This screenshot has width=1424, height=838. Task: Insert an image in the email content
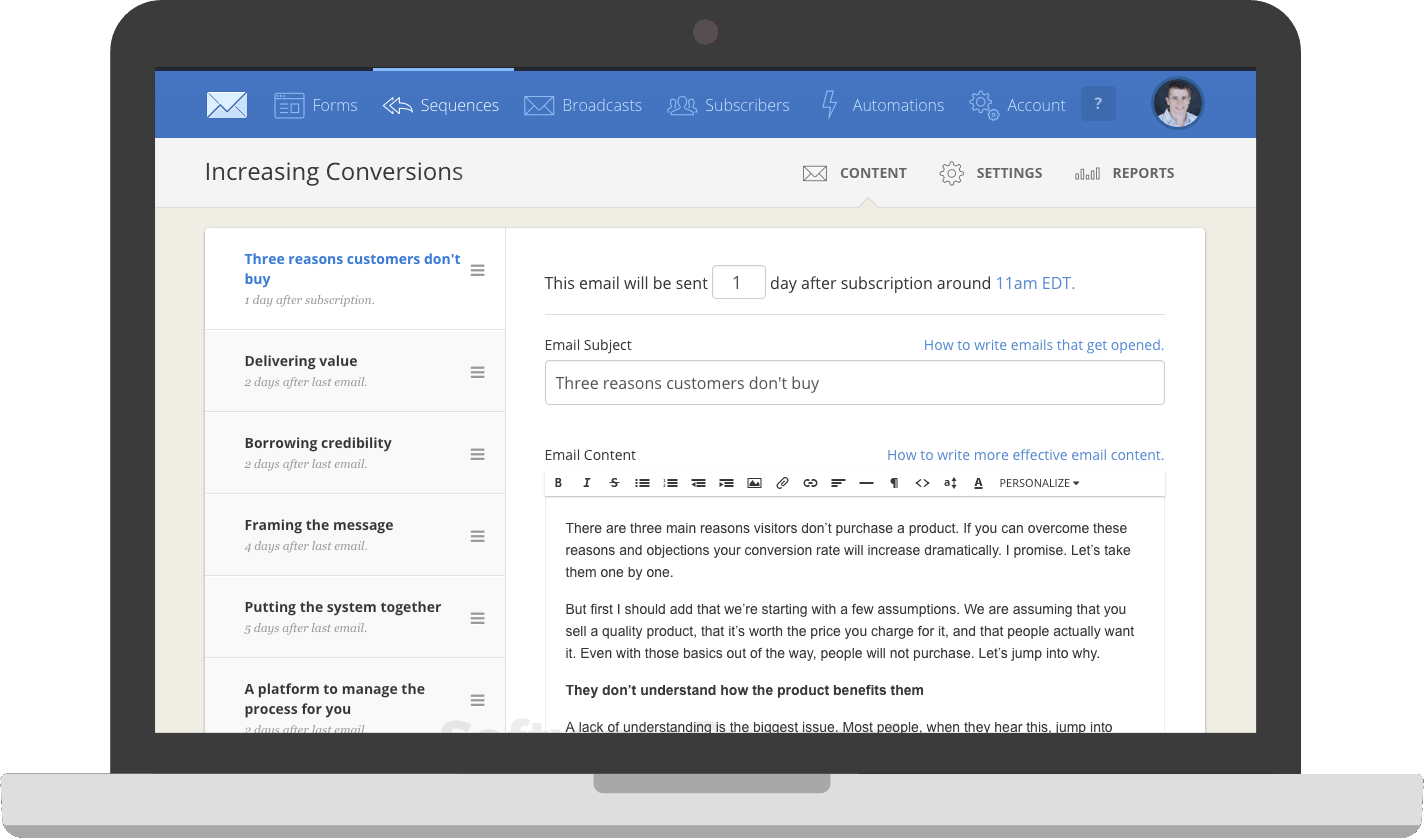tap(753, 483)
